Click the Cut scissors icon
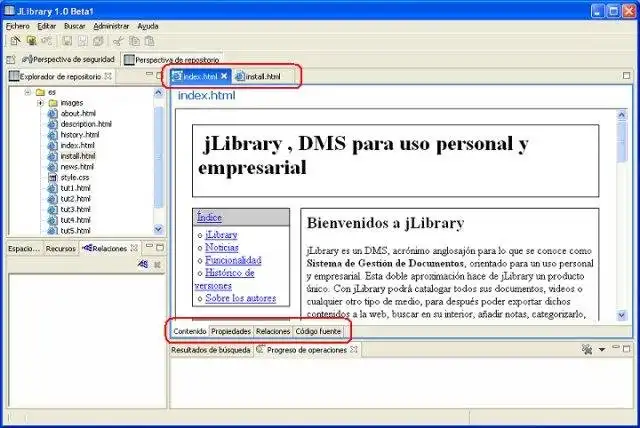This screenshot has width=640, height=428. coord(118,41)
